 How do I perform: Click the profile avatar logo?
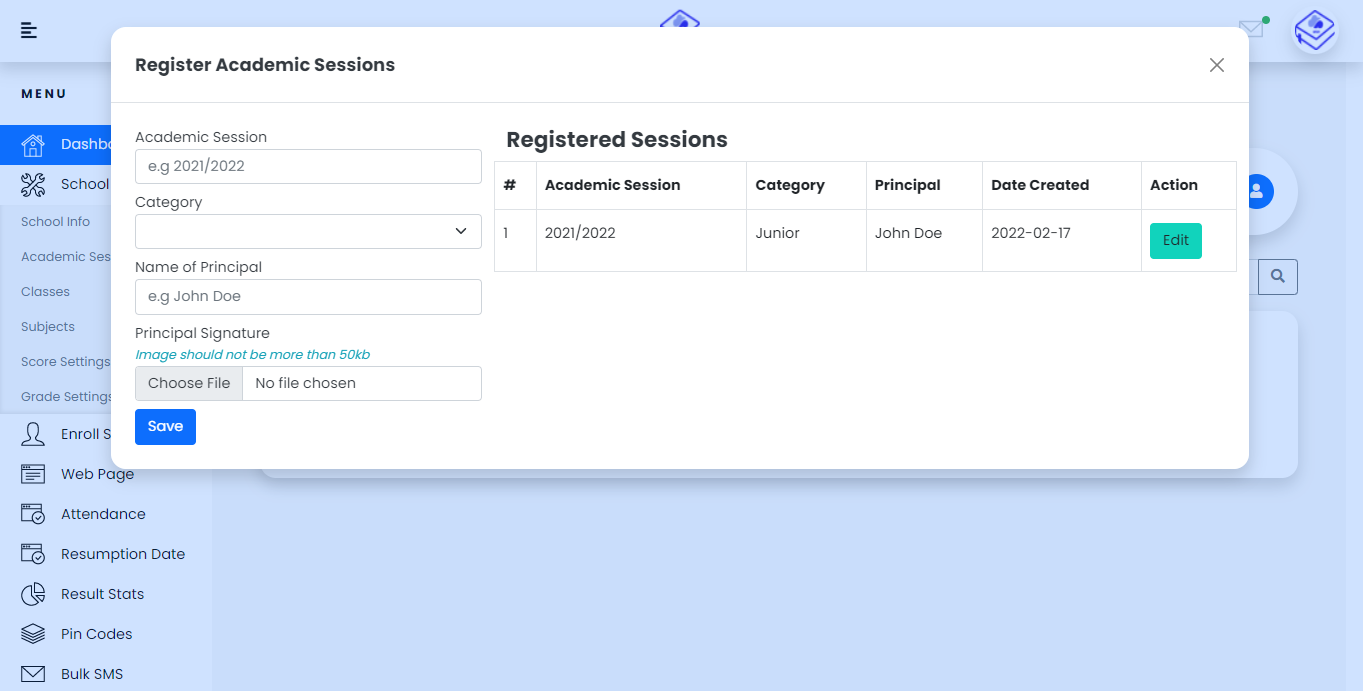1315,31
